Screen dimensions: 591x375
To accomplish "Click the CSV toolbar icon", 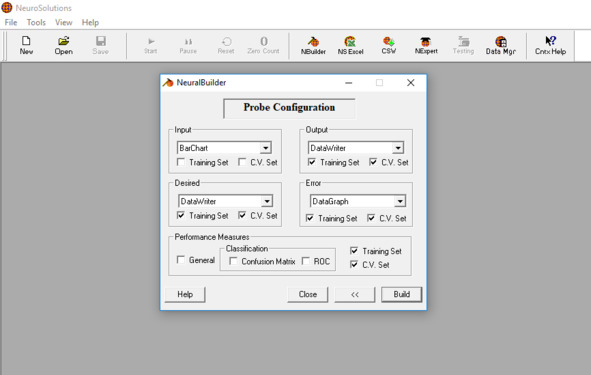I will point(389,46).
